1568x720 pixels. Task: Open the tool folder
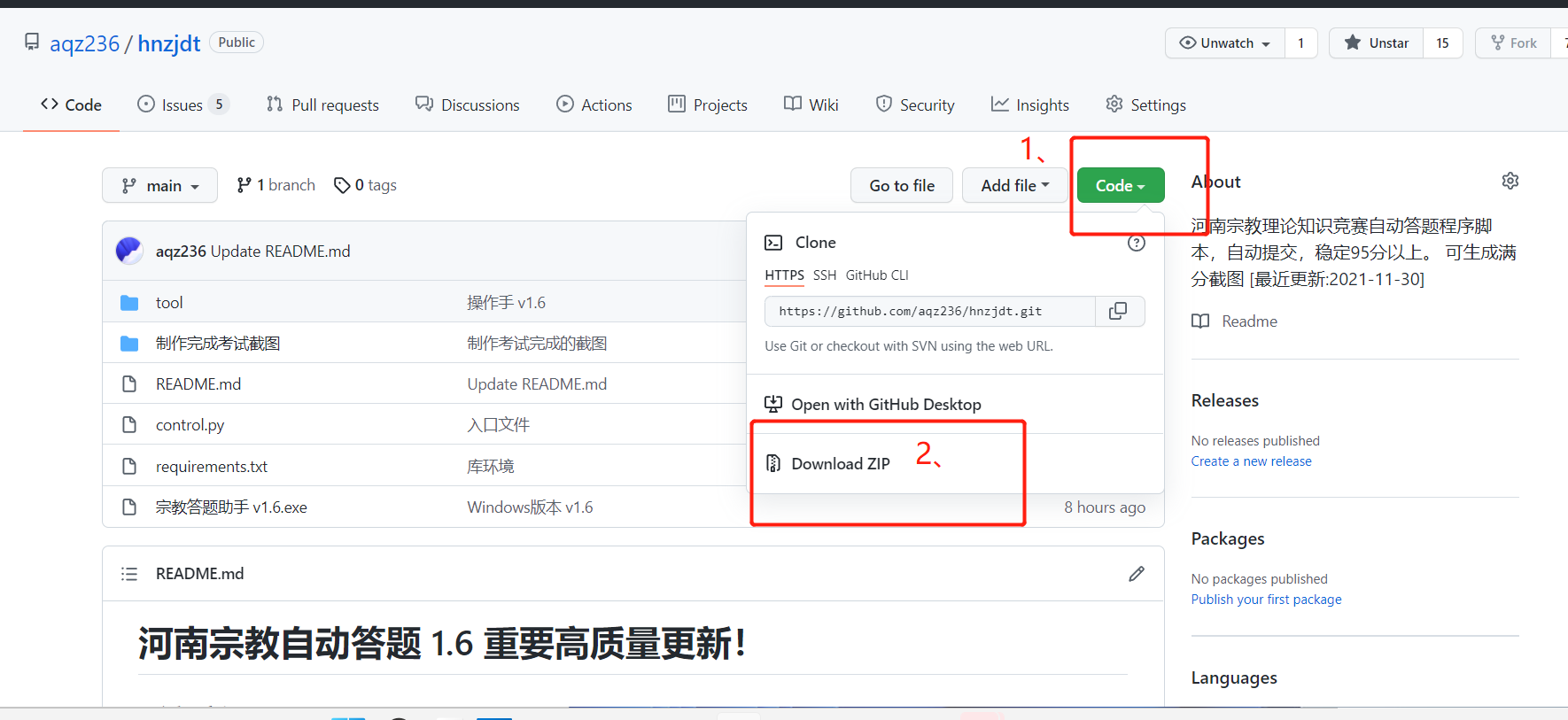169,303
